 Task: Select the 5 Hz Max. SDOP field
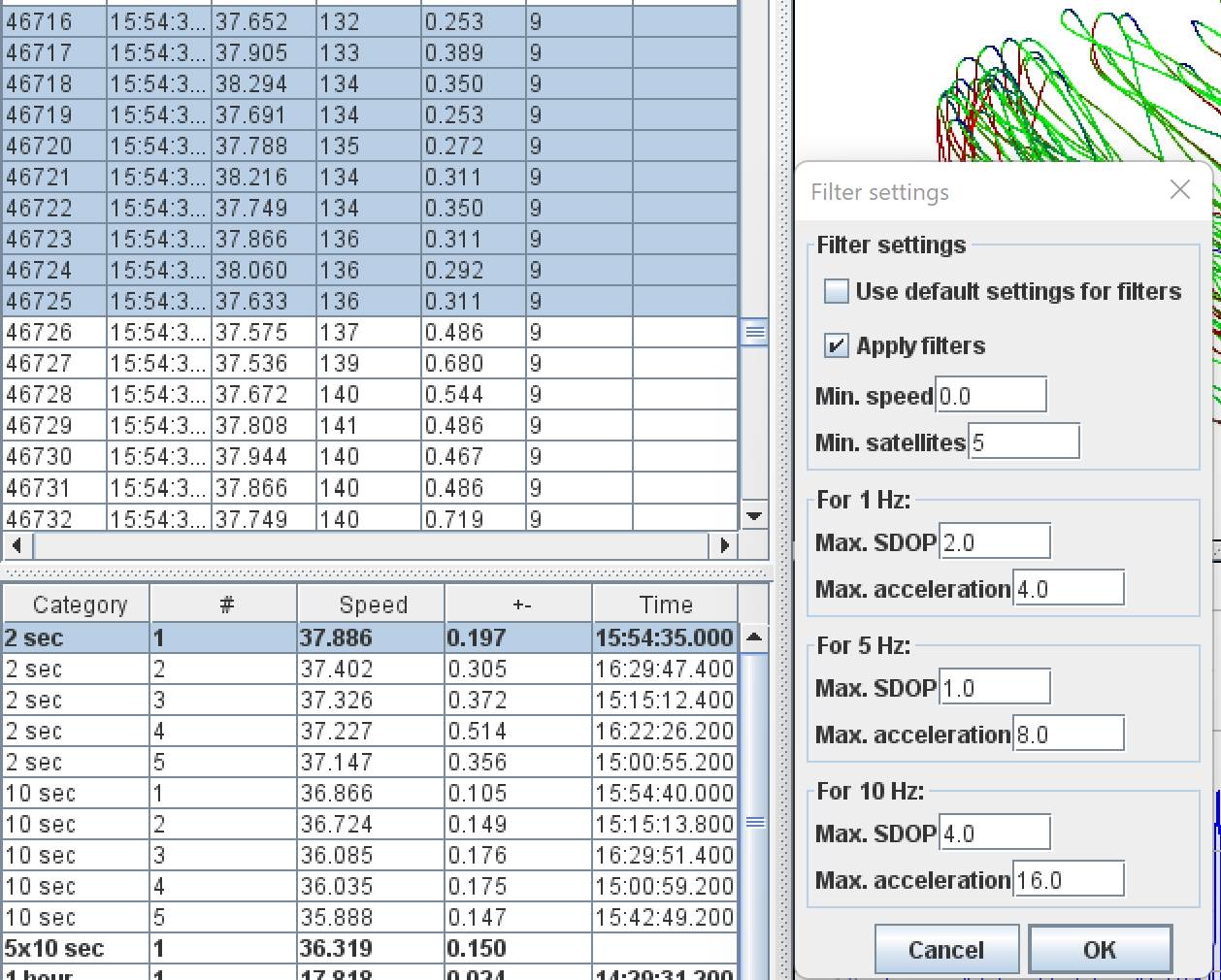click(x=994, y=688)
